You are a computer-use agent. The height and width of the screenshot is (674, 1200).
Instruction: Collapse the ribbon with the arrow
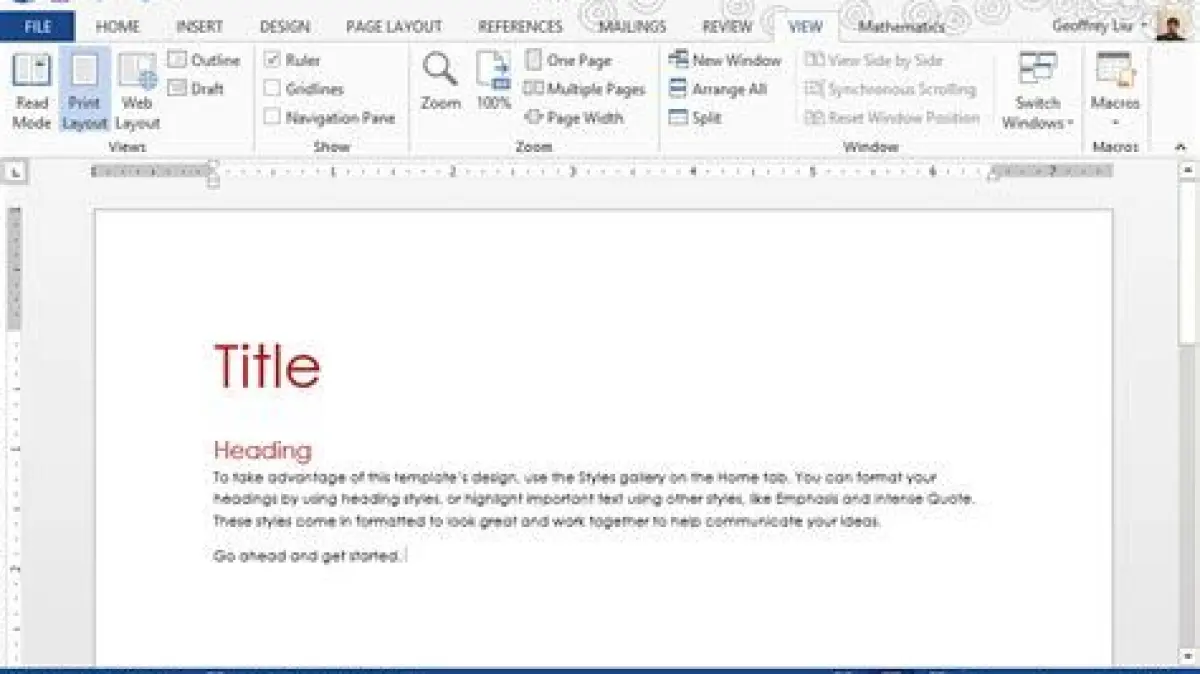coord(1180,147)
